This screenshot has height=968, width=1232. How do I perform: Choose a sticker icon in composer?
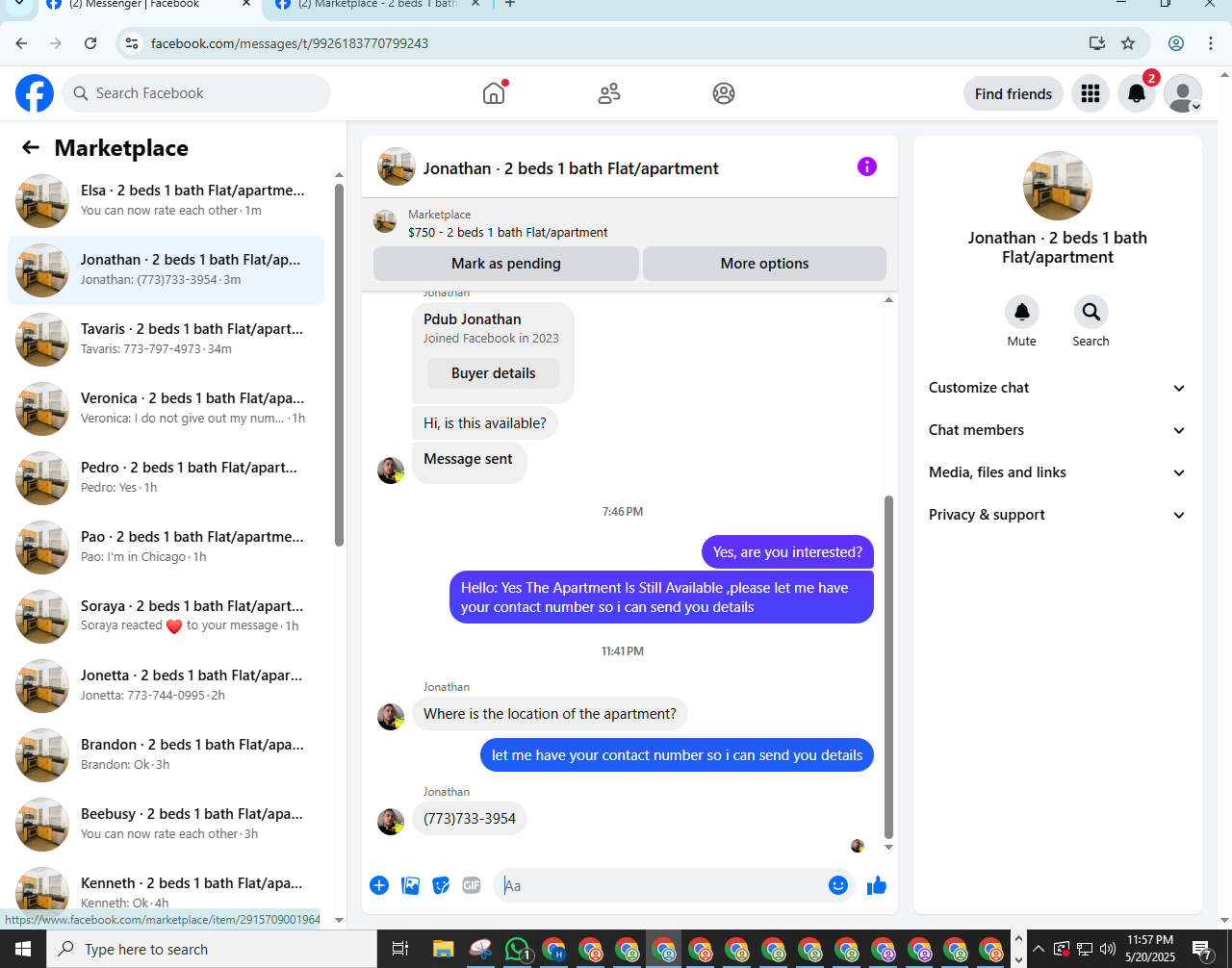coord(441,885)
